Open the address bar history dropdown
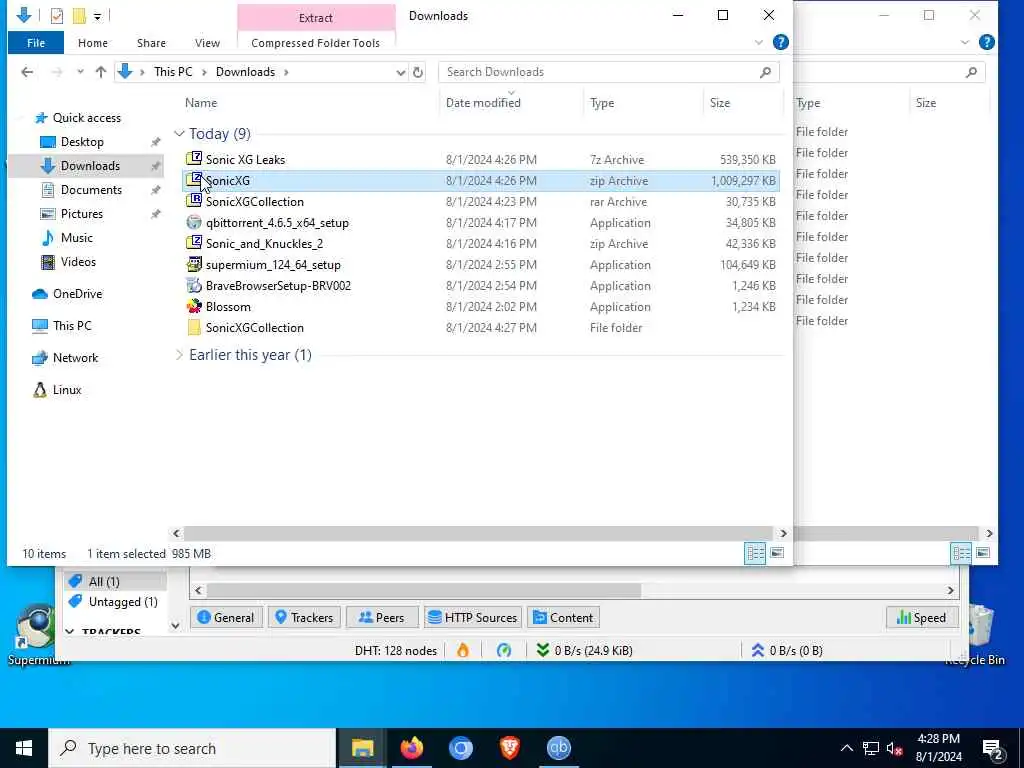Image resolution: width=1024 pixels, height=768 pixels. 400,72
